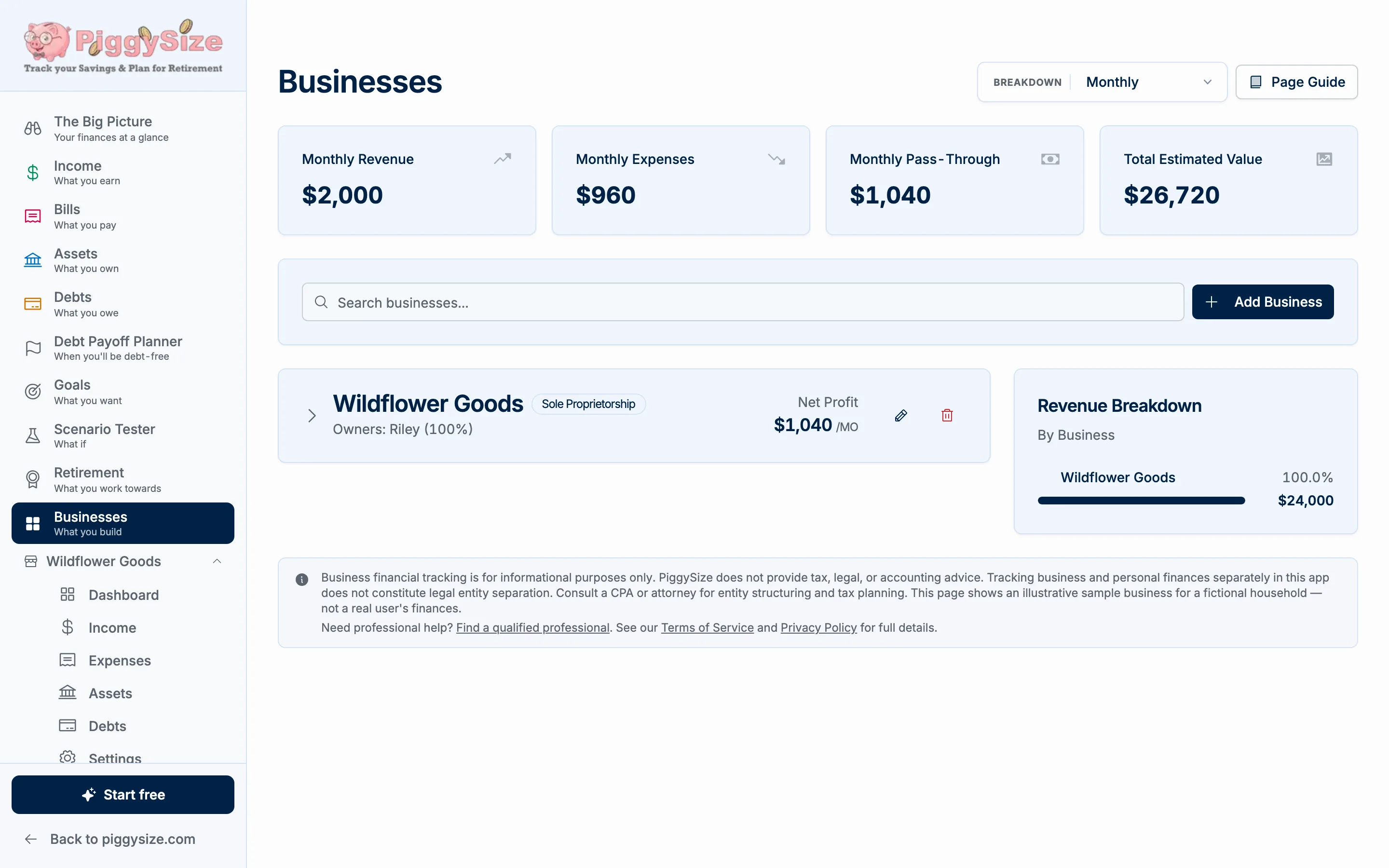This screenshot has width=1389, height=868.
Task: Click the storefront icon beside Wildflower Goods
Action: click(x=31, y=561)
